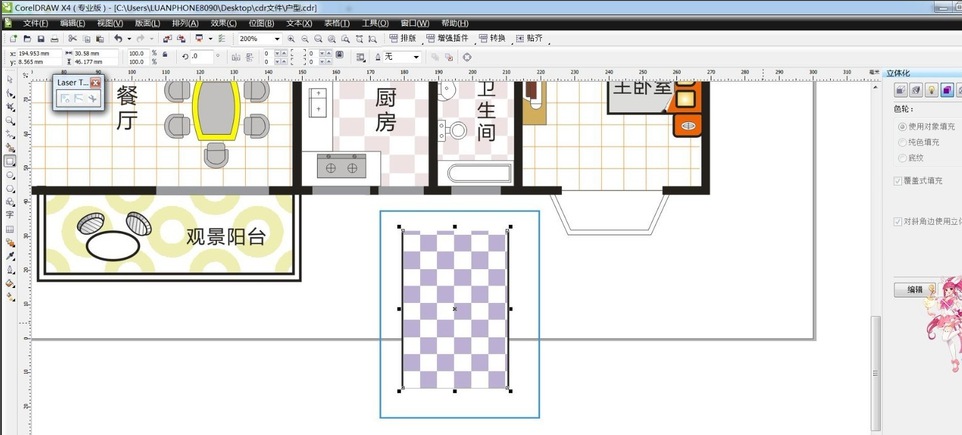The width and height of the screenshot is (962, 435).
Task: Click the 转换 toolbar button
Action: pyautogui.click(x=493, y=38)
